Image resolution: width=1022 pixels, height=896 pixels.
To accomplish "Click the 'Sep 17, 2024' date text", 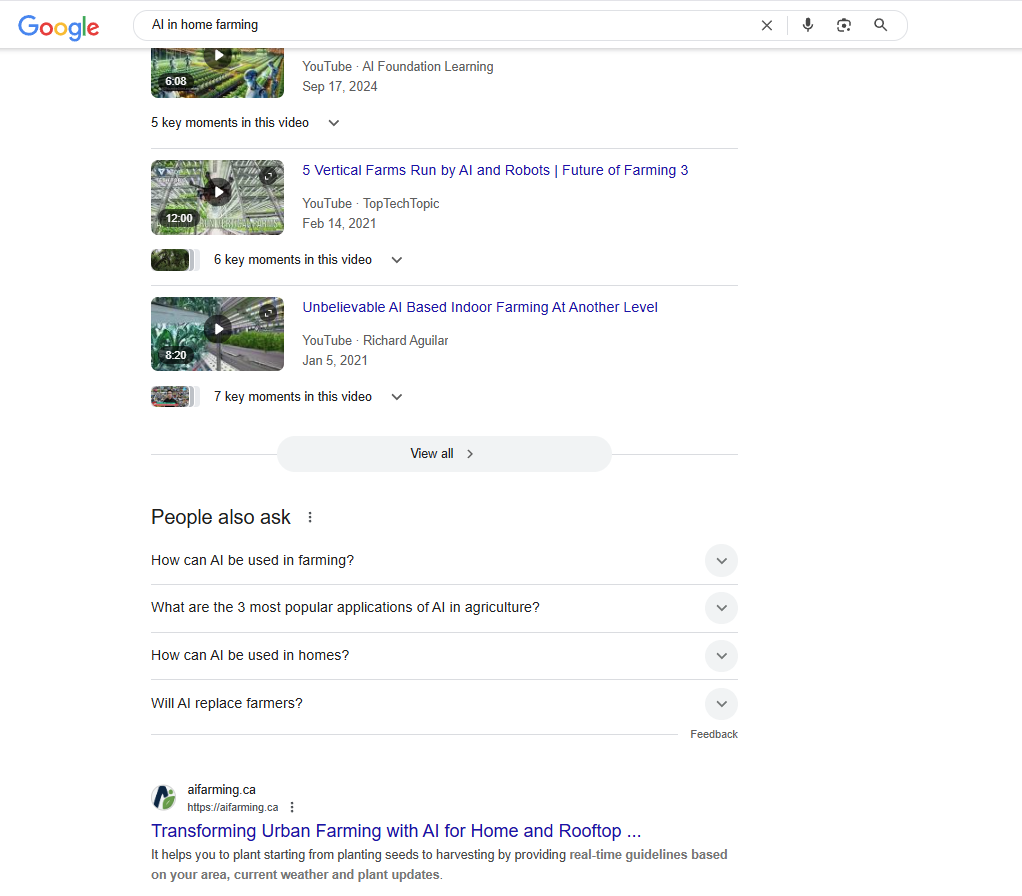I will [x=340, y=87].
